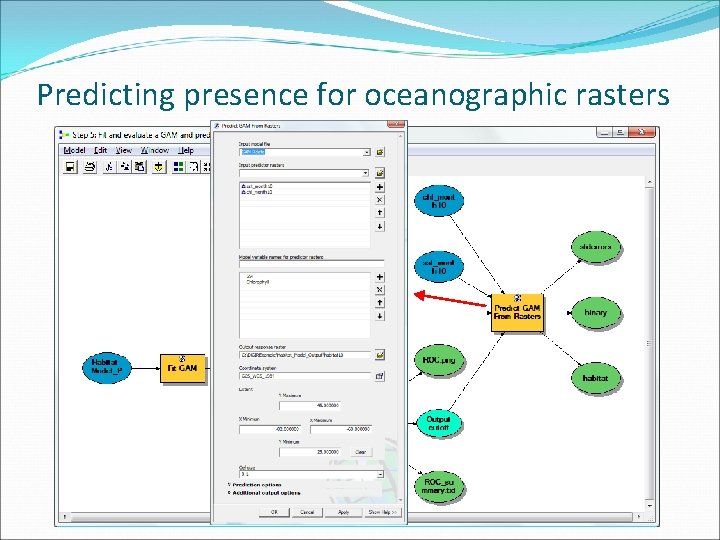Click the yellow Add Data icon
The width and height of the screenshot is (720, 540).
pyautogui.click(x=158, y=167)
